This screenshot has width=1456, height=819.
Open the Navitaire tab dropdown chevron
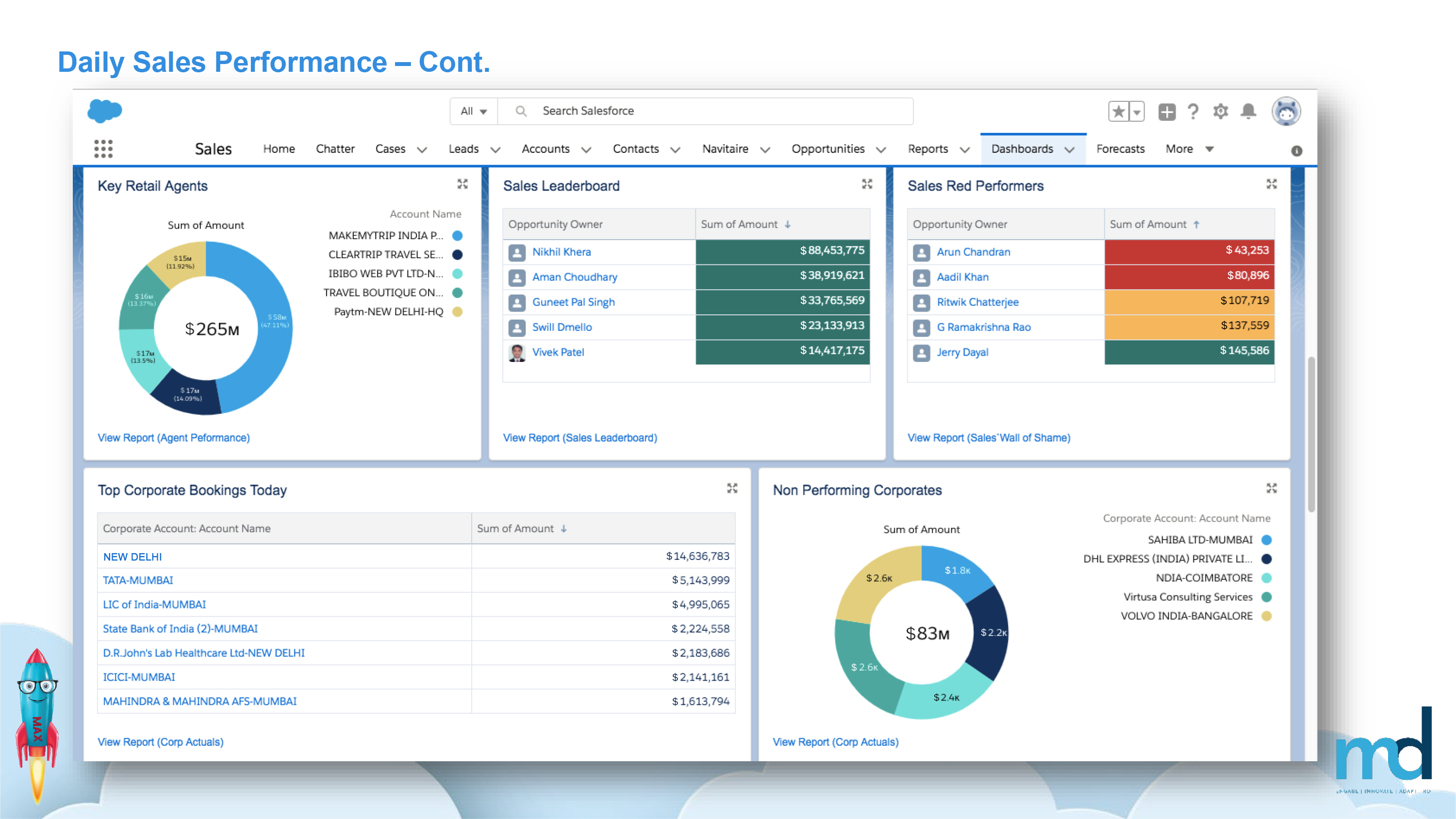coord(765,150)
